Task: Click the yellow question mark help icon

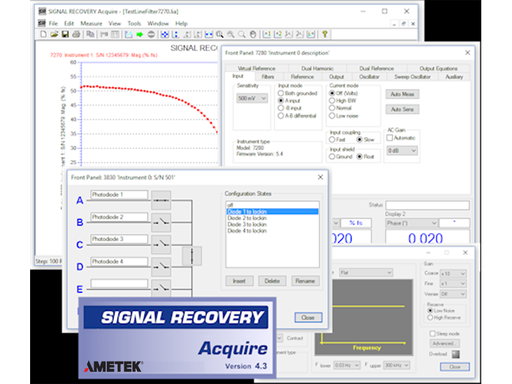Action: point(325,34)
